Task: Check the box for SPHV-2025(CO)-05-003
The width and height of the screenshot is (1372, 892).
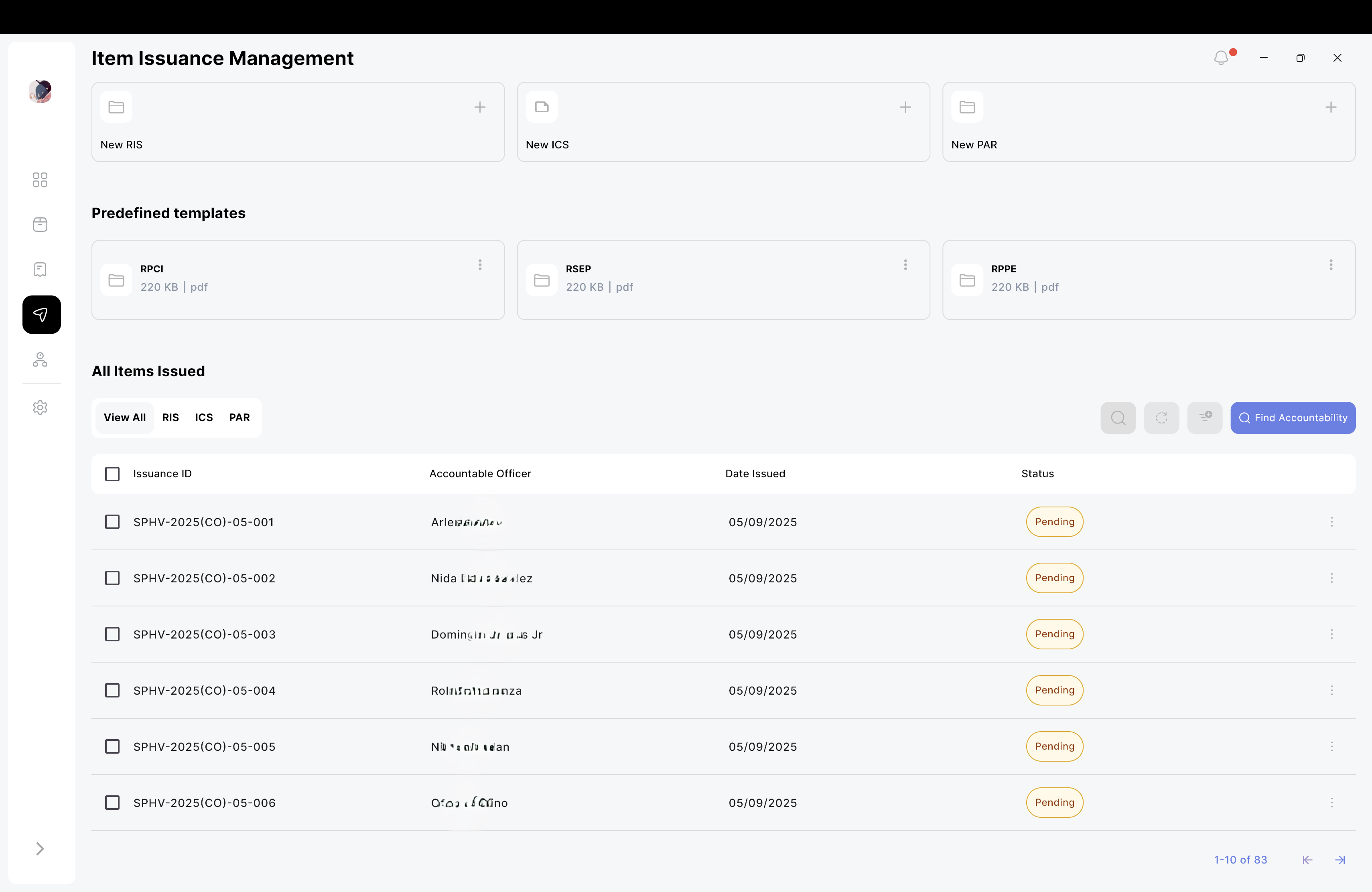Action: click(112, 635)
